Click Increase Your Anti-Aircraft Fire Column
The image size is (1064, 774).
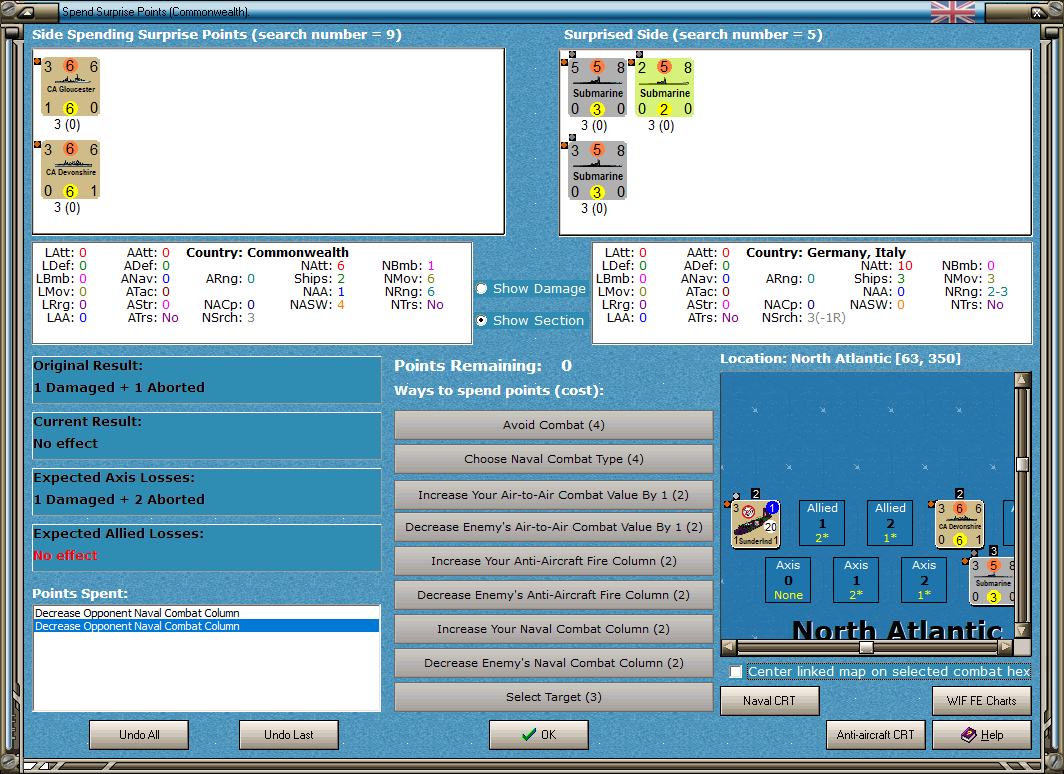point(554,561)
